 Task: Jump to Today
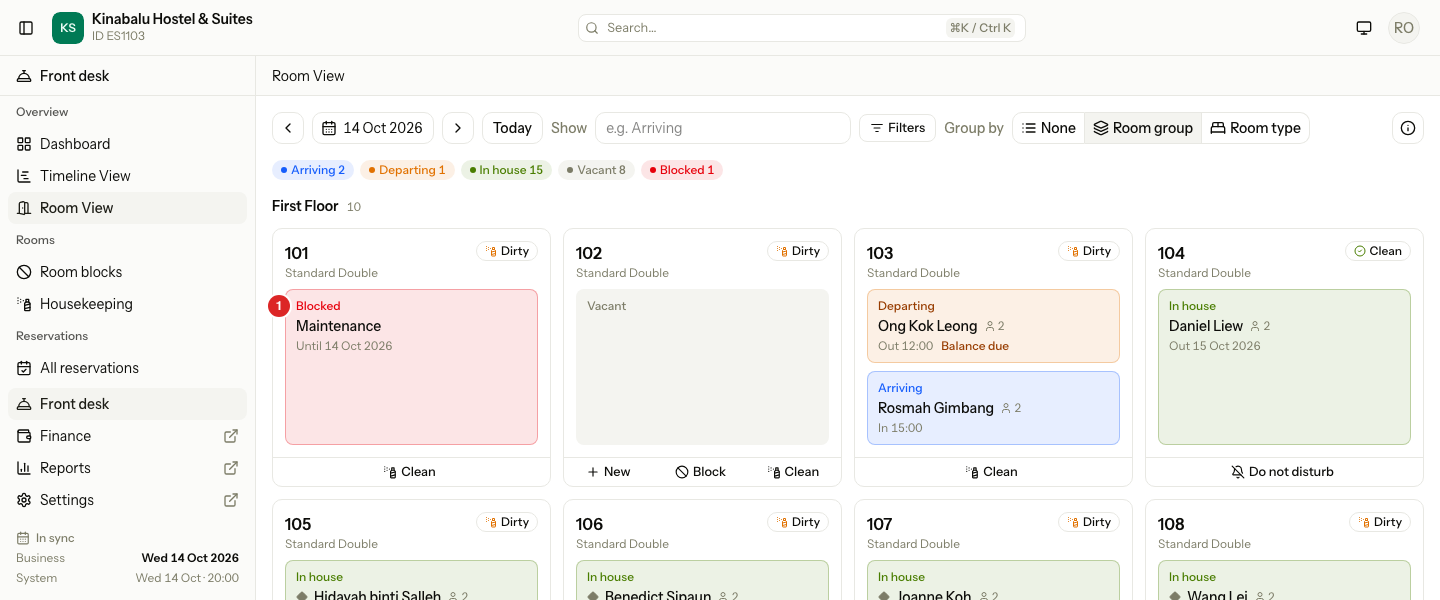[x=512, y=128]
